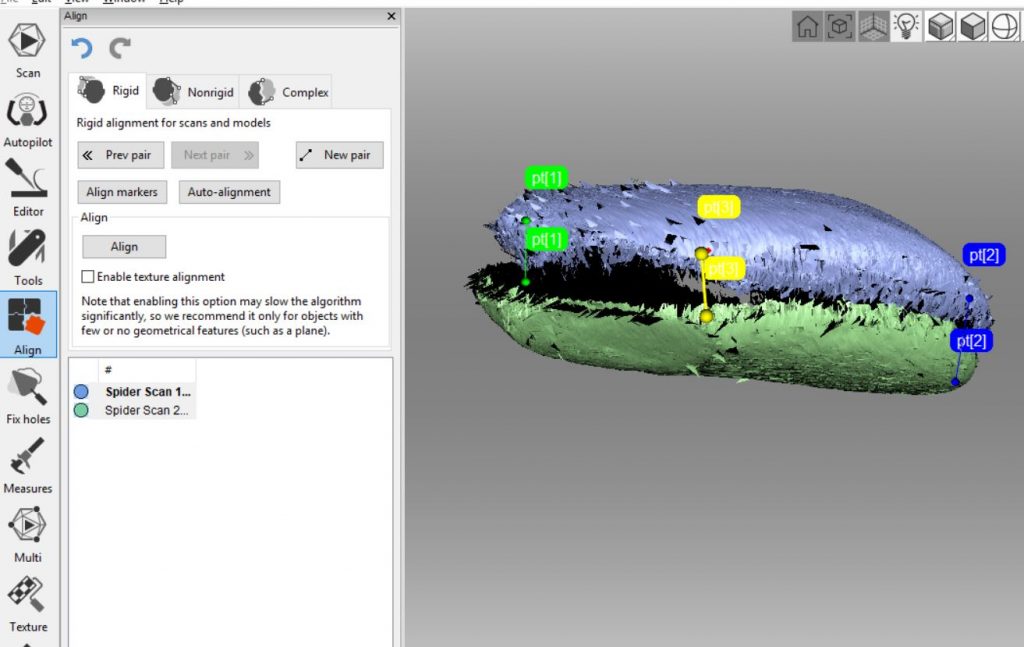This screenshot has width=1024, height=647.
Task: Click the sphere view icon
Action: 1005,27
